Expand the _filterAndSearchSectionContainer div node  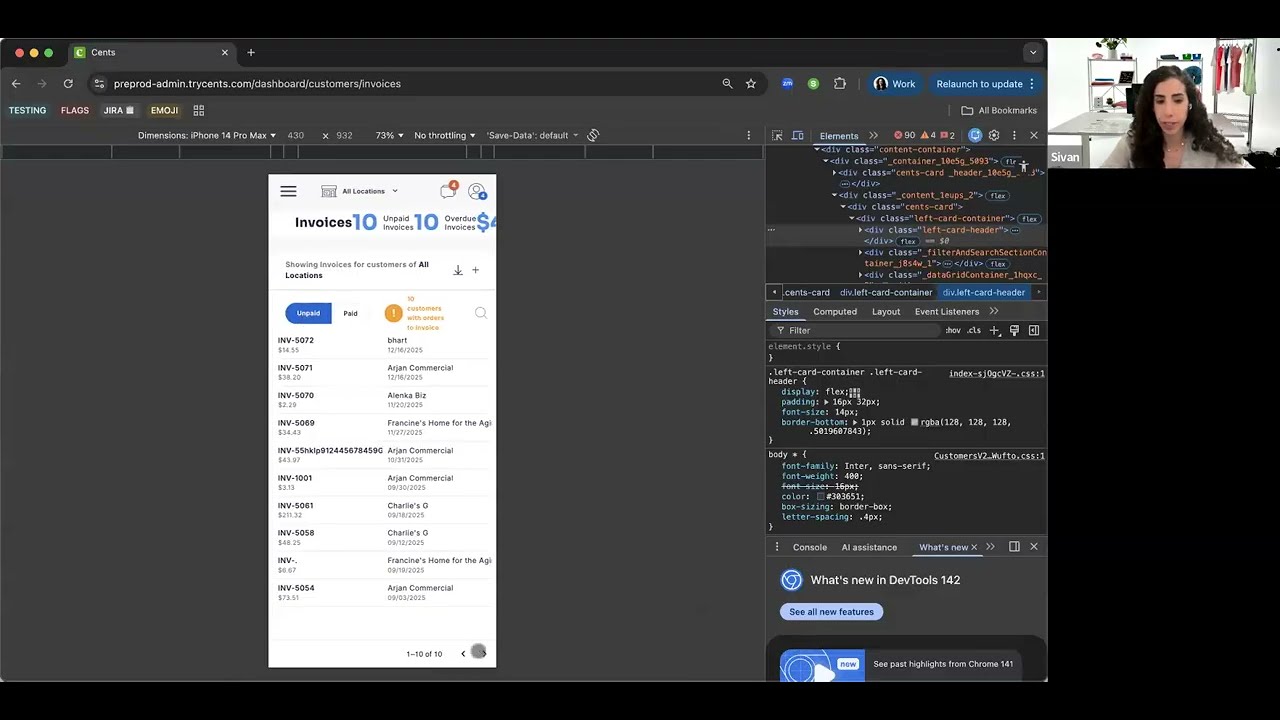[860, 252]
